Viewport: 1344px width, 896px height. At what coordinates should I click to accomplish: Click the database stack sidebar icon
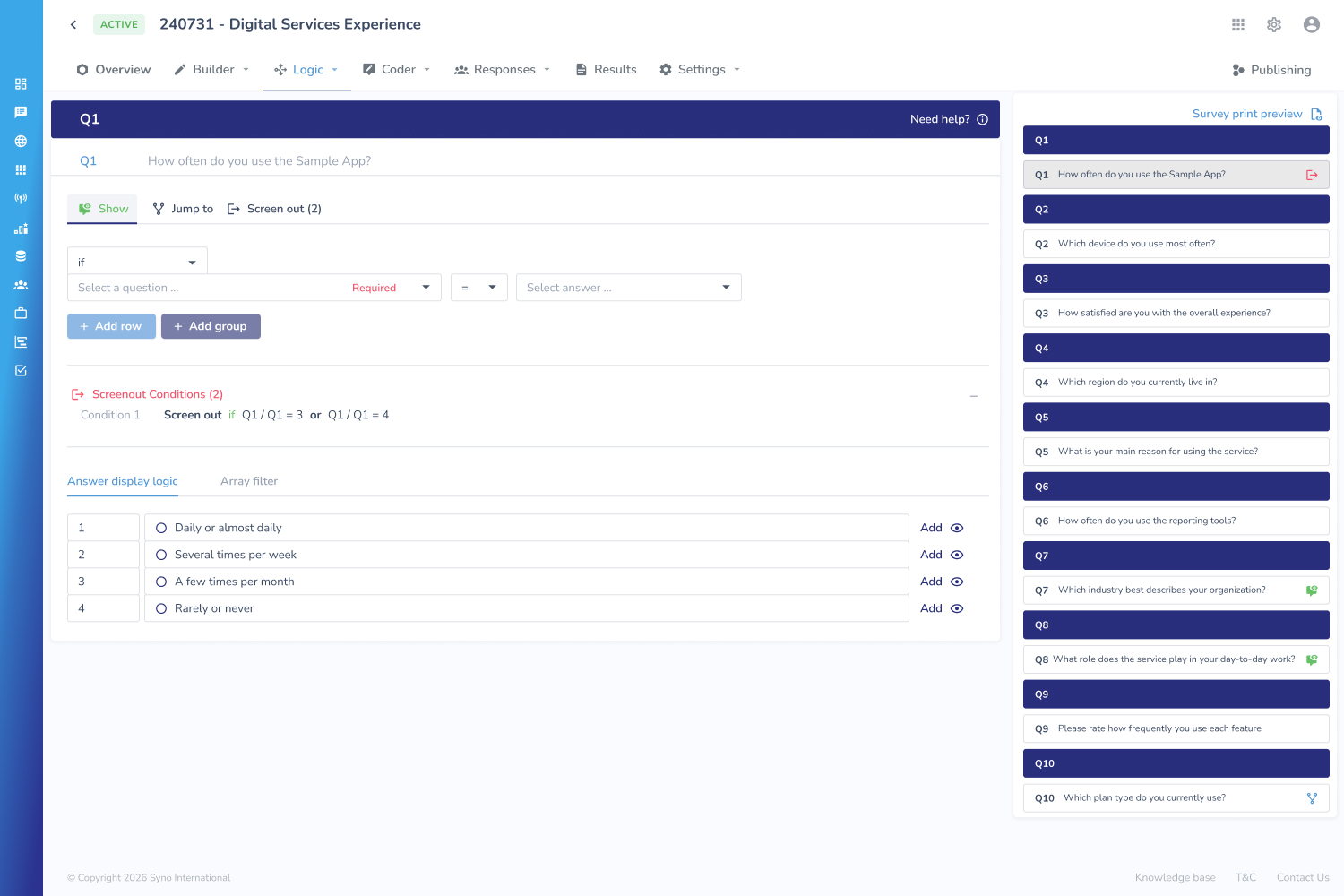point(21,256)
